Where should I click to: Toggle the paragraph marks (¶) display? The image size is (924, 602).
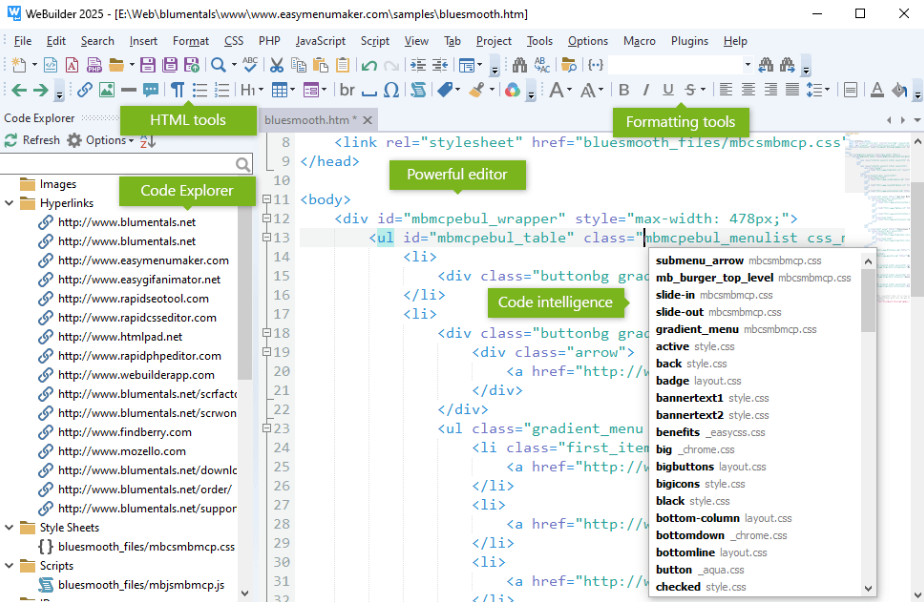coord(177,89)
